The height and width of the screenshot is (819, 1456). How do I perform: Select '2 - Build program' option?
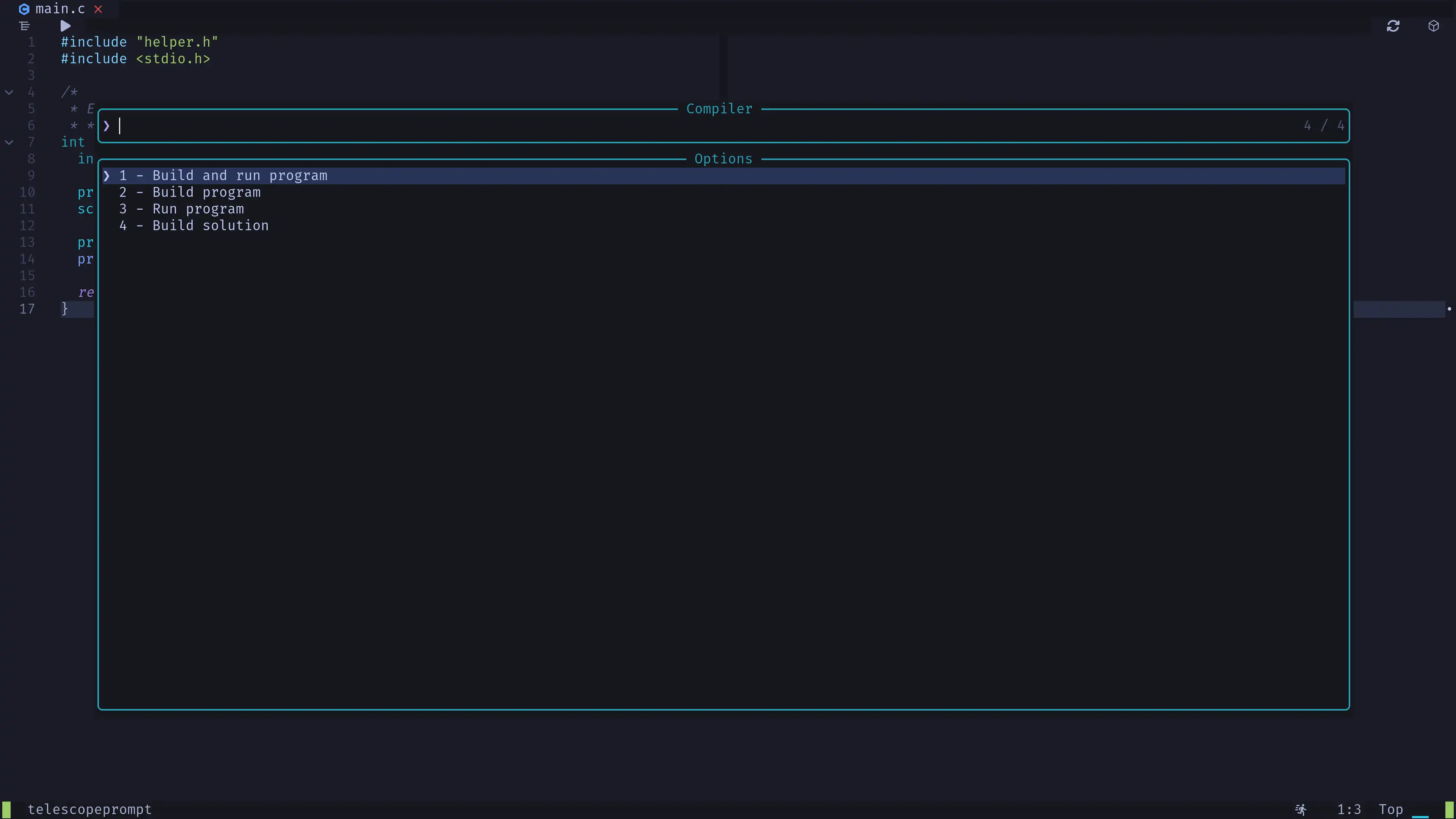723,192
